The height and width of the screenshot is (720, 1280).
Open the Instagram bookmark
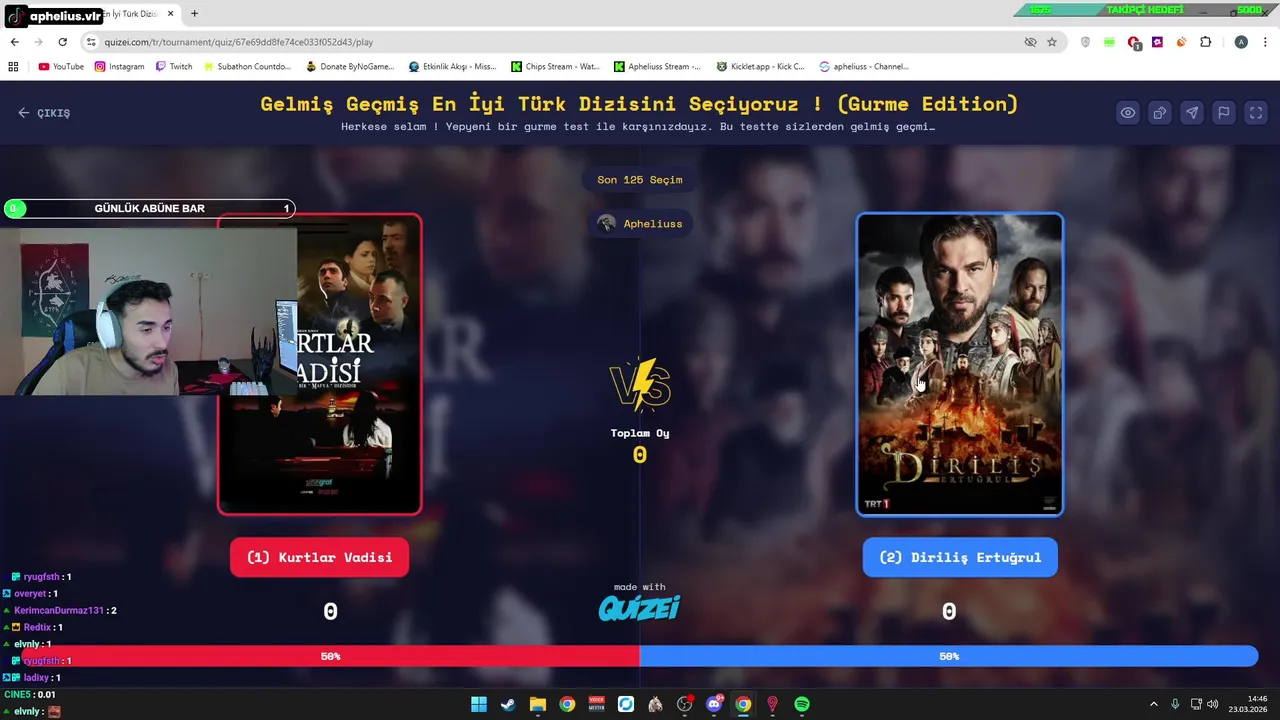[x=119, y=67]
